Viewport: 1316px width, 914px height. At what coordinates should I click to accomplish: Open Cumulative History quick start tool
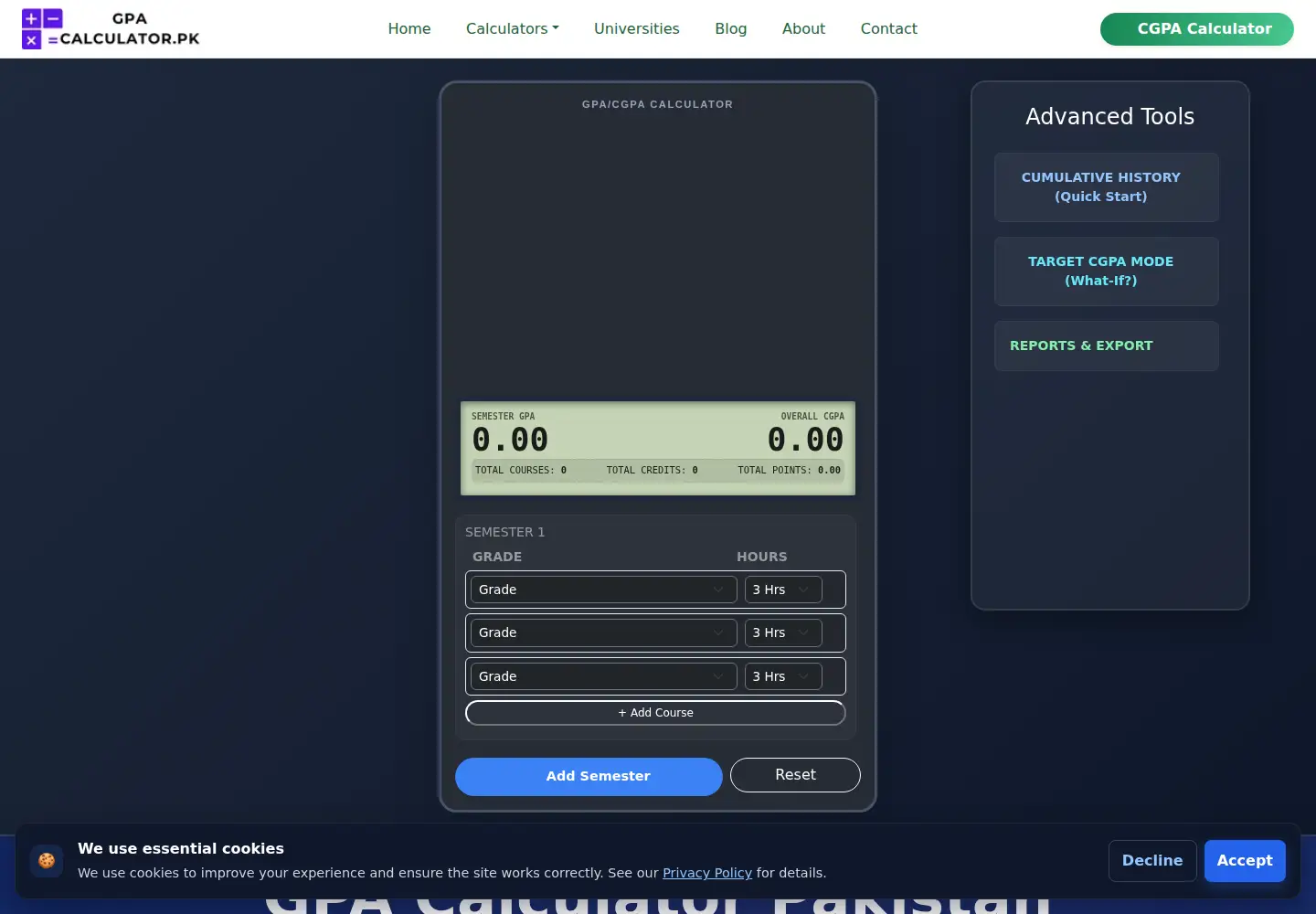[x=1107, y=187]
